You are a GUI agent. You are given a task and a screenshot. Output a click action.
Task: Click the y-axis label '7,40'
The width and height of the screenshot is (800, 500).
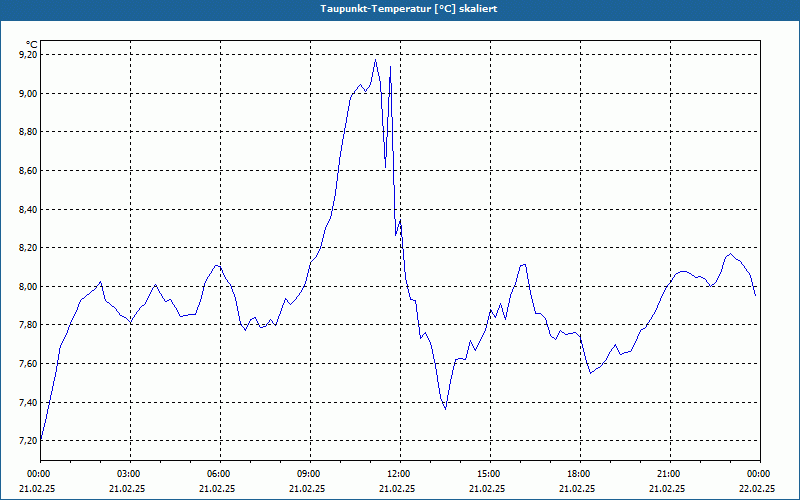27,403
